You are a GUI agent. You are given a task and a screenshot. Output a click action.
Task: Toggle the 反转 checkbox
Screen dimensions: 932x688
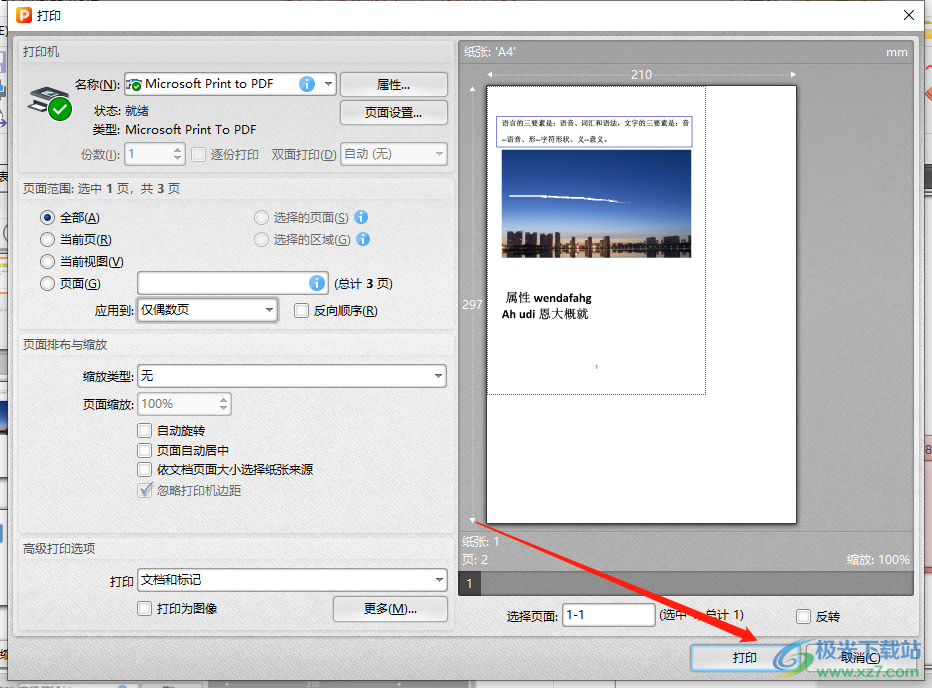click(x=803, y=617)
